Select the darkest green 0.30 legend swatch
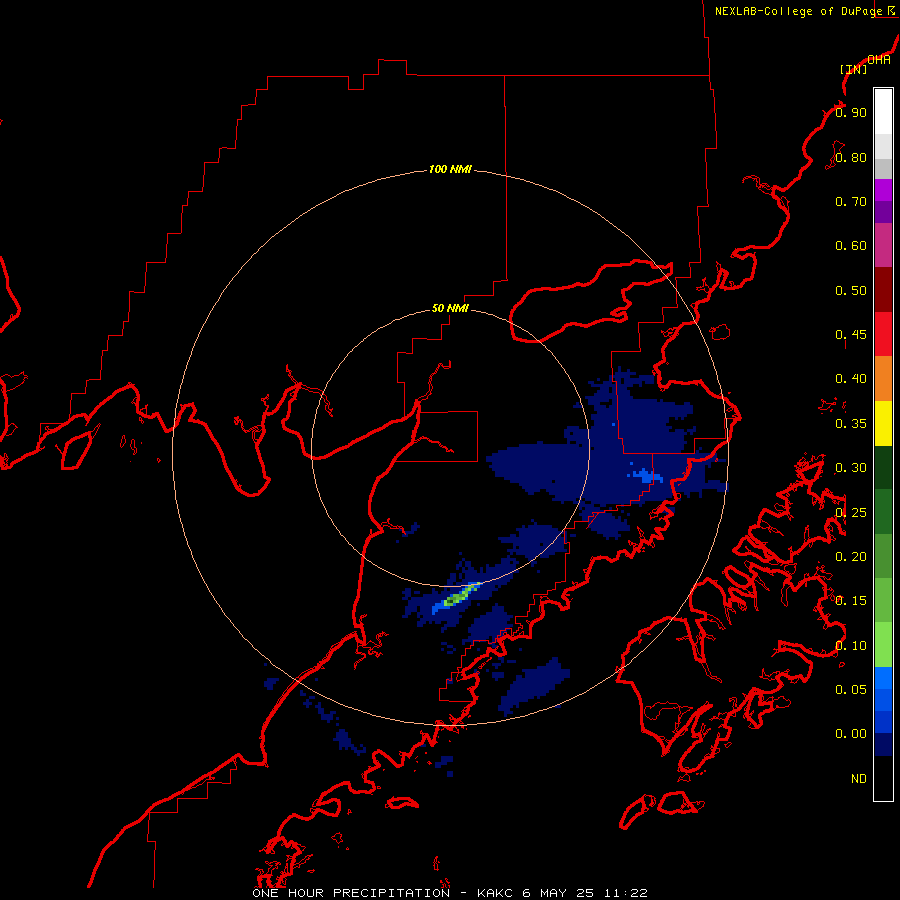900x900 pixels. (x=883, y=467)
